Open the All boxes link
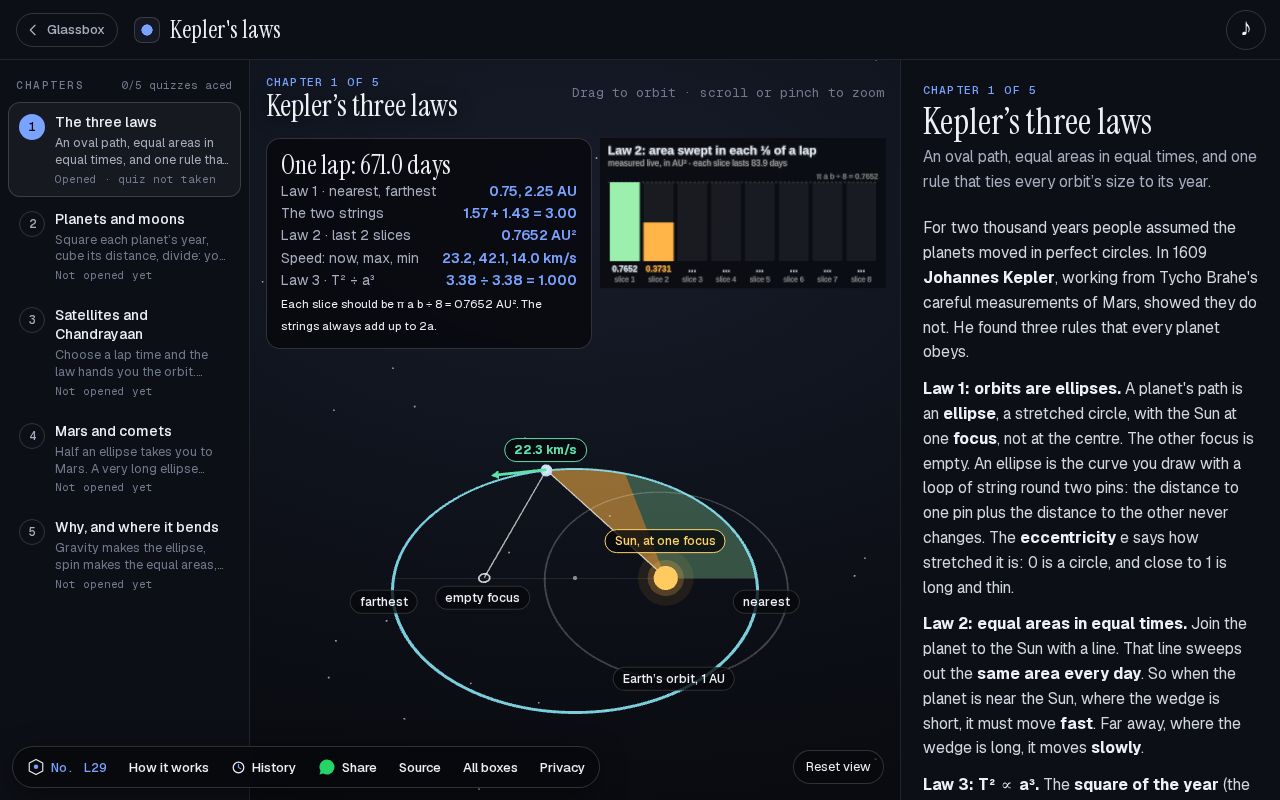 [x=490, y=767]
